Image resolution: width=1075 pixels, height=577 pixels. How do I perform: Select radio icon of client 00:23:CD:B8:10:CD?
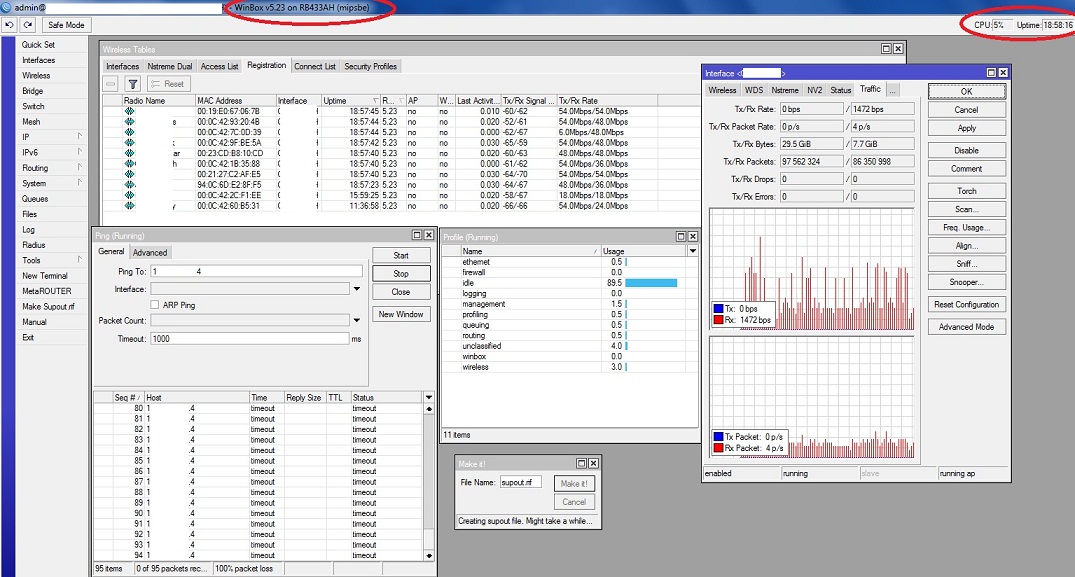pos(130,153)
